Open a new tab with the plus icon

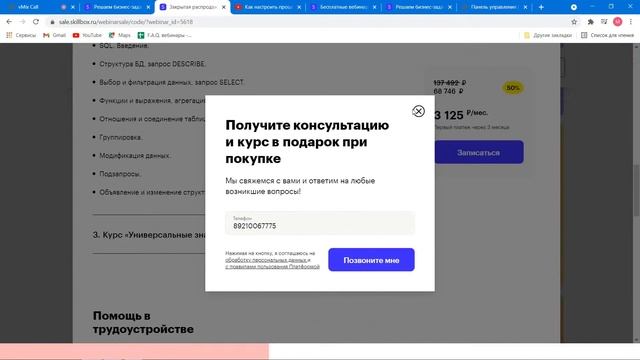pyautogui.click(x=541, y=7)
